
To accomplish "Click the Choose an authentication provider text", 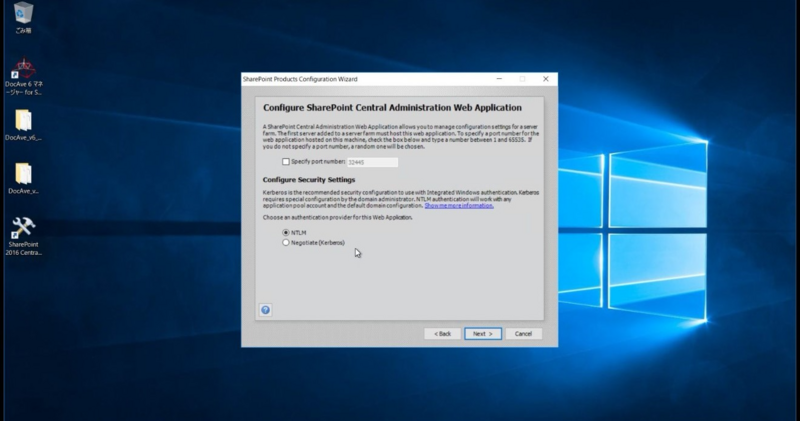I will coord(337,217).
